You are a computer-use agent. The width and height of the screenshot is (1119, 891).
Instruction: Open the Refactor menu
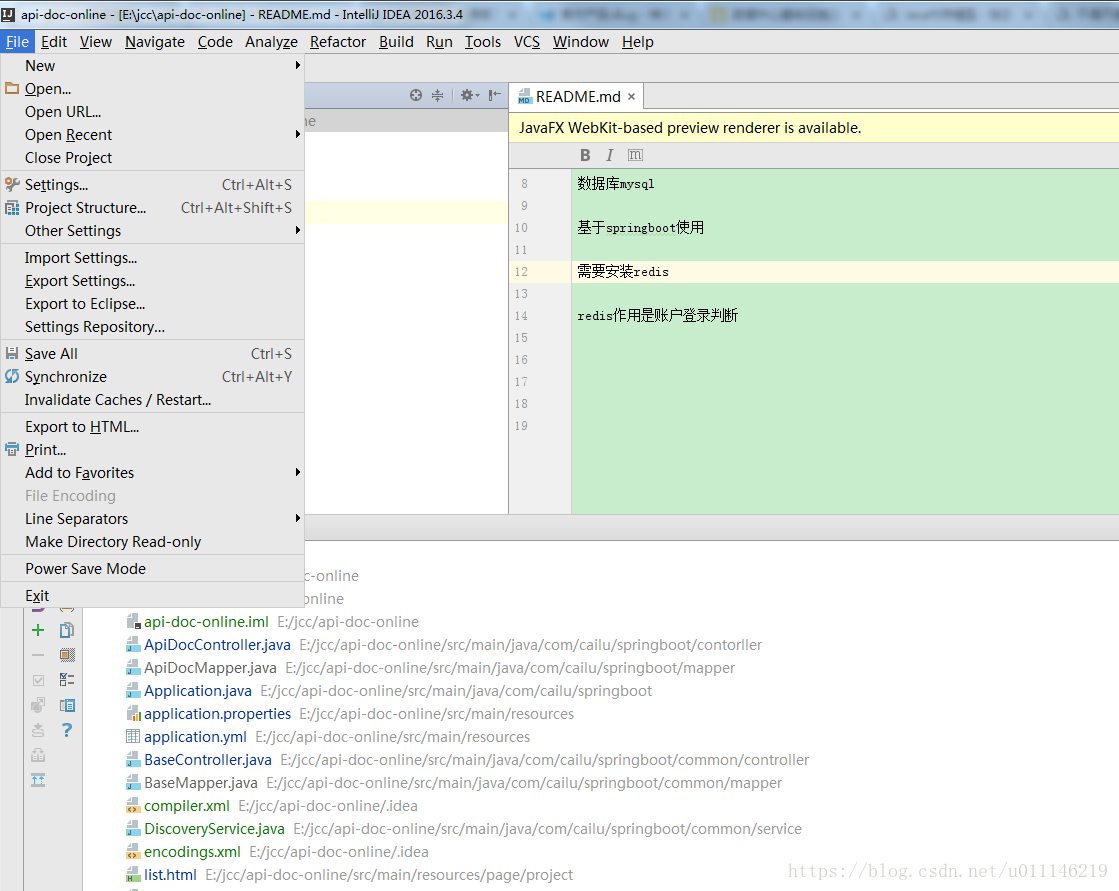[x=338, y=42]
